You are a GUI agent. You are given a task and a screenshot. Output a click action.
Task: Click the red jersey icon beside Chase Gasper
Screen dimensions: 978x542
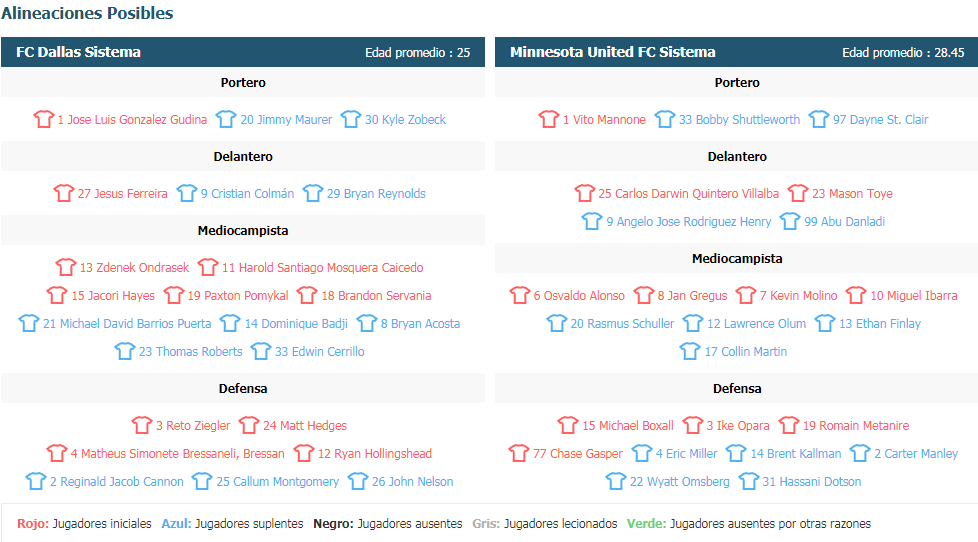click(518, 453)
